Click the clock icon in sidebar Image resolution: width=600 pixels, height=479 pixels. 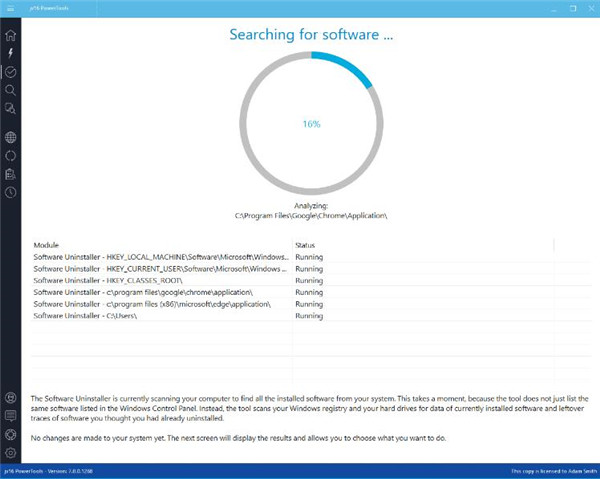click(10, 192)
